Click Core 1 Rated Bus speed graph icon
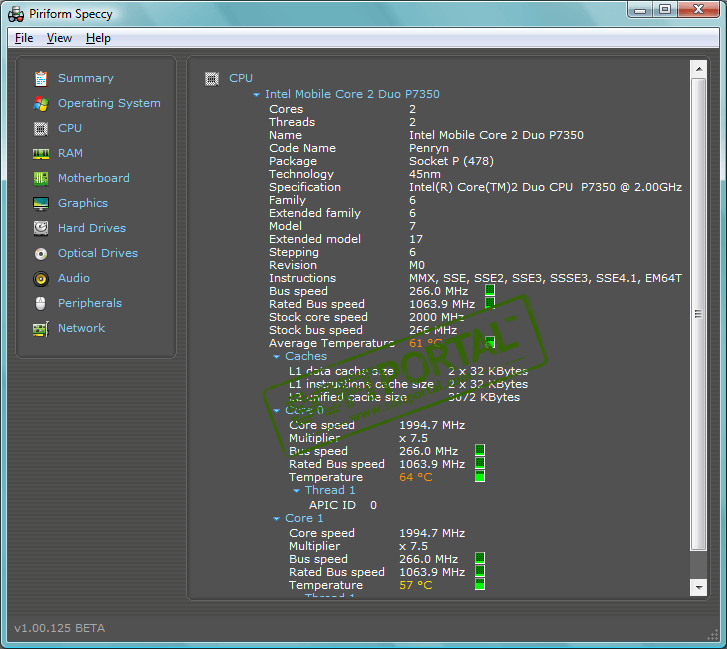This screenshot has width=727, height=649. 480,571
